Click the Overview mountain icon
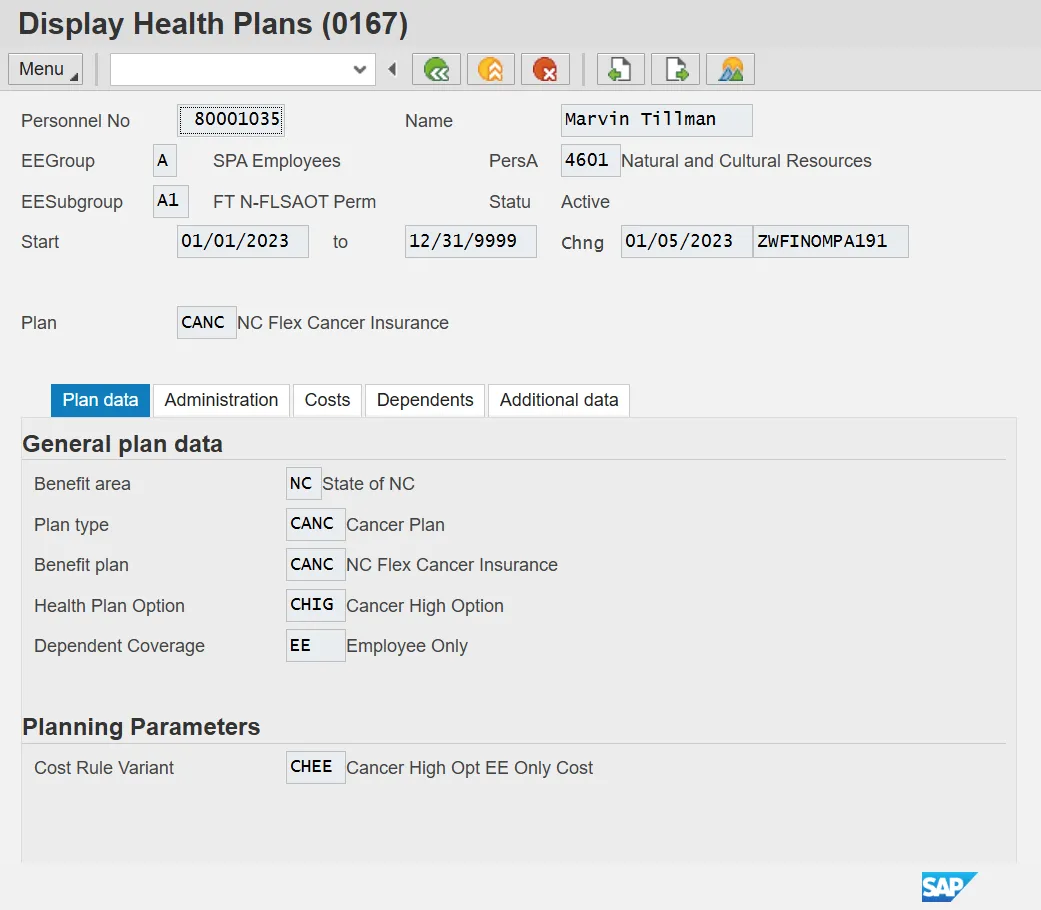Viewport: 1041px width, 910px height. coord(730,69)
